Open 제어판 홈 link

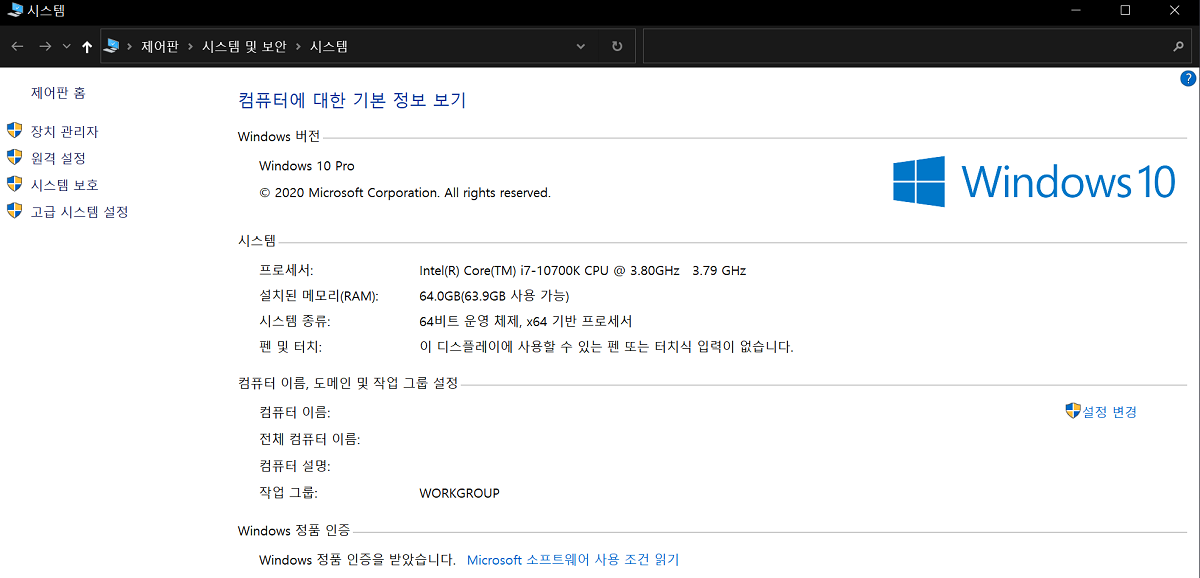(x=58, y=93)
